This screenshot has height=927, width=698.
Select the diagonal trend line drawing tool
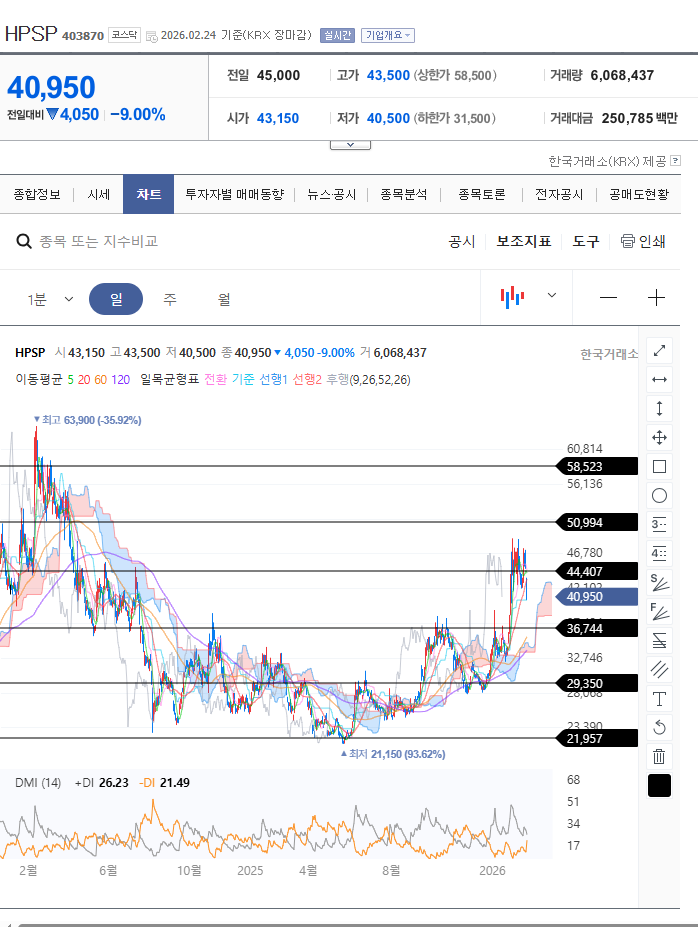[659, 351]
